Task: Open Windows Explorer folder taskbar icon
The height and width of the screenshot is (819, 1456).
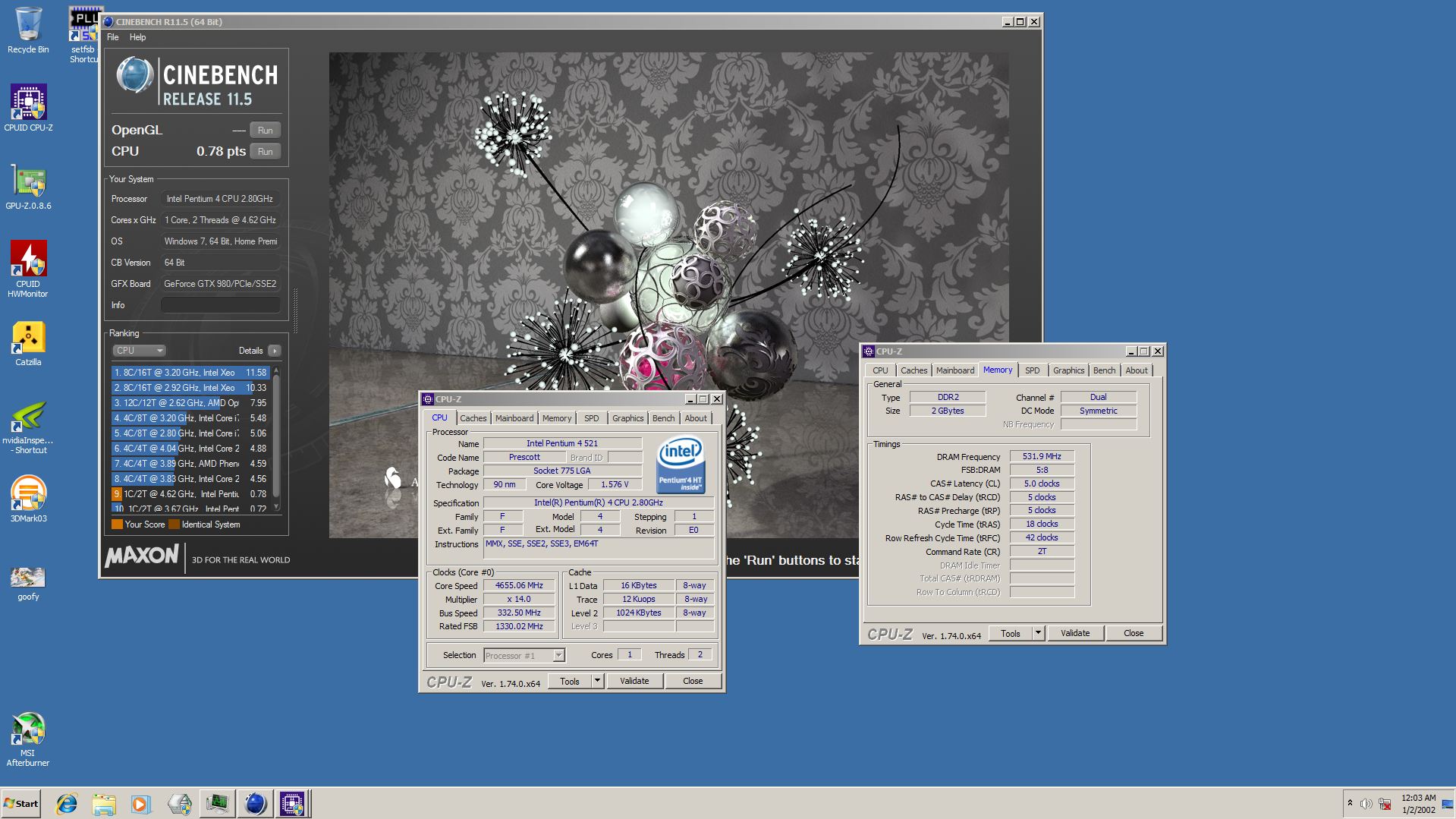Action: click(104, 804)
